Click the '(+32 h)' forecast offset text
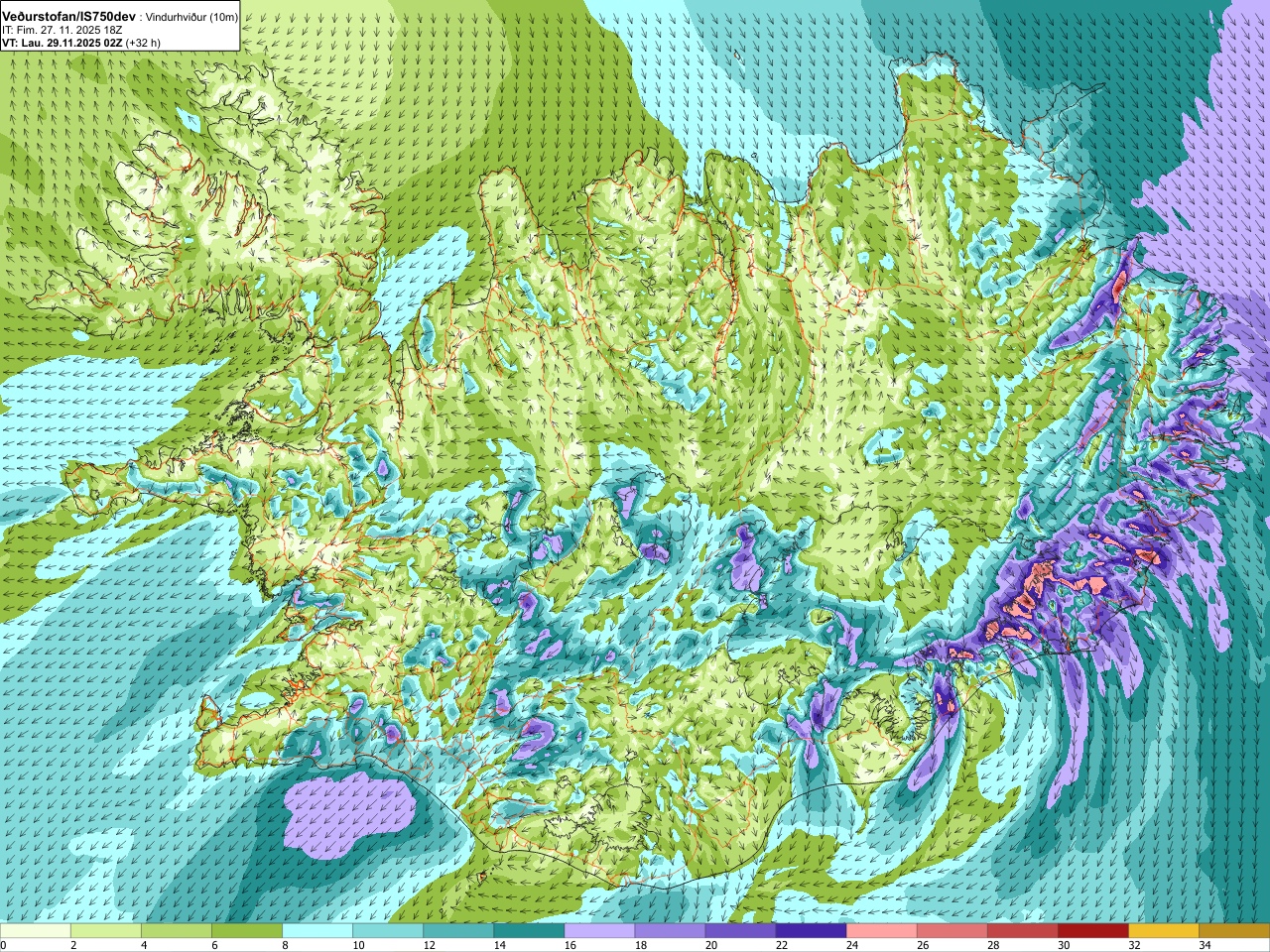 click(x=143, y=43)
